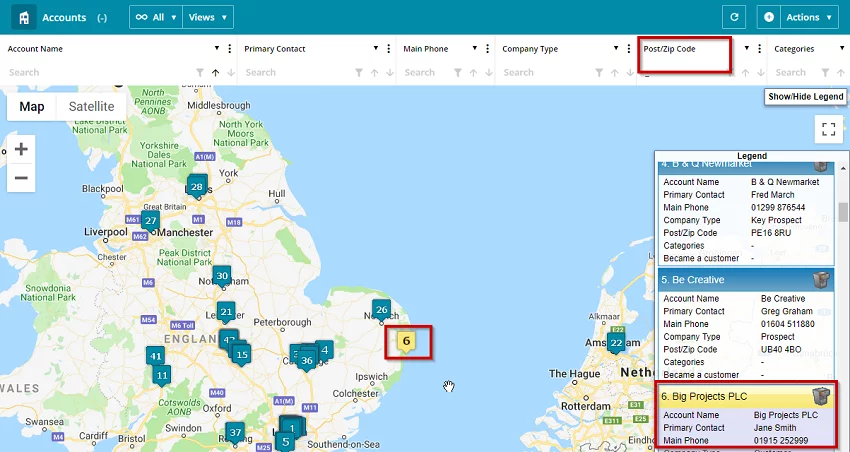Refresh the accounts list
850x452 pixels.
(734, 17)
